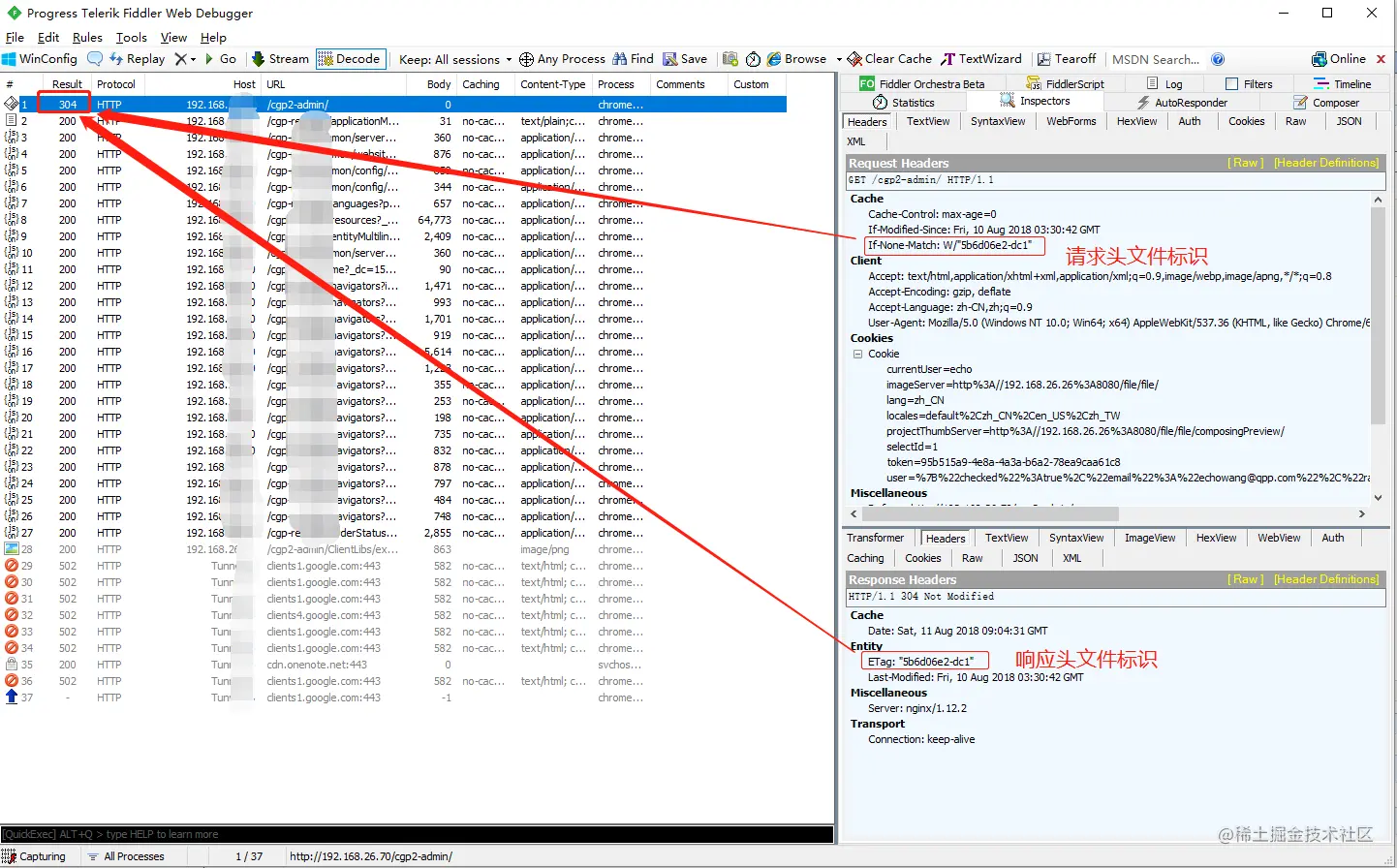Open the Log tab
Image resolution: width=1397 pixels, height=868 pixels.
click(1164, 84)
